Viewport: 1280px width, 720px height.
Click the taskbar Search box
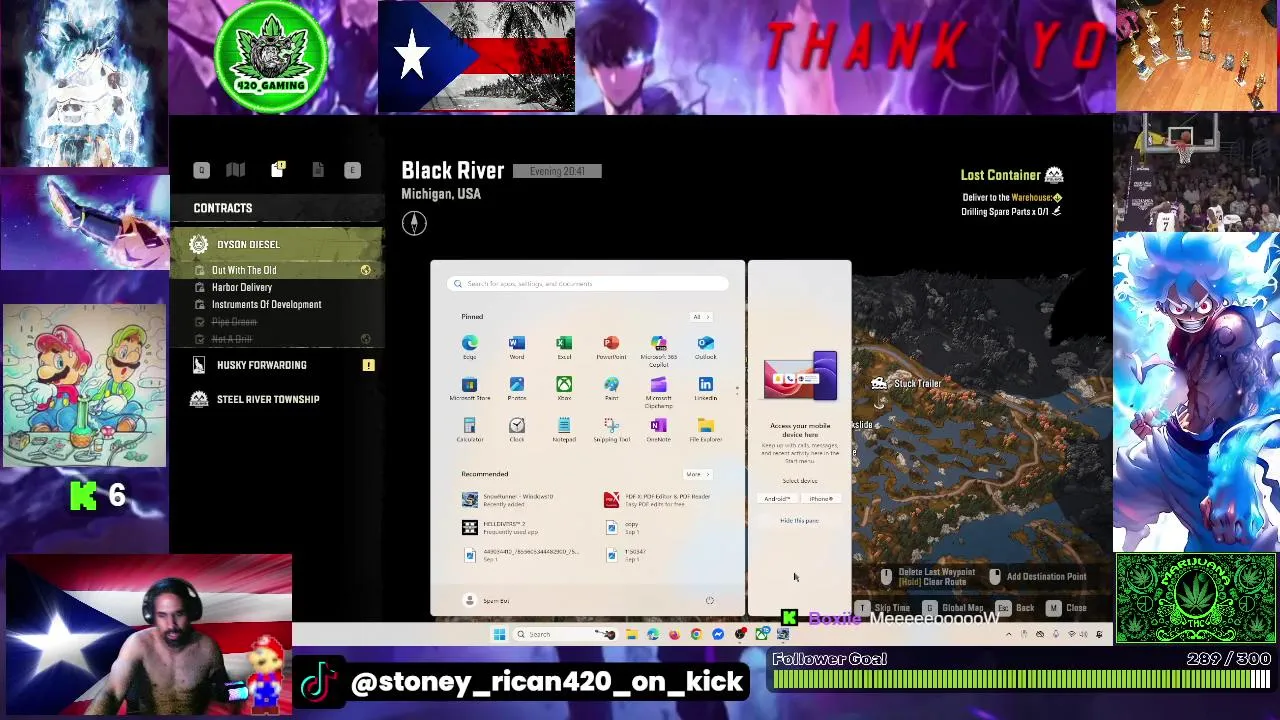pyautogui.click(x=565, y=634)
